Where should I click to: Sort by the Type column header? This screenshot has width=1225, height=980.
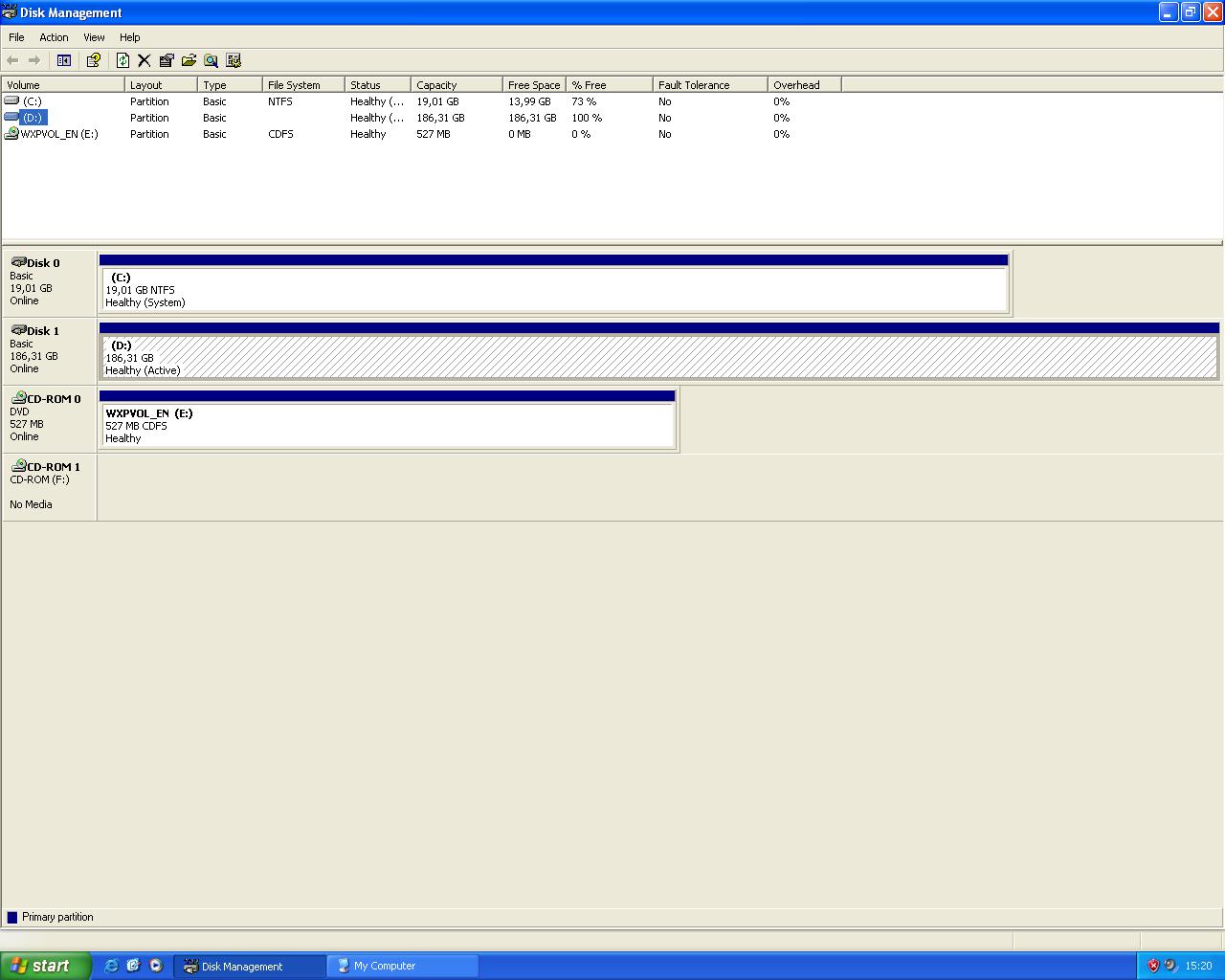(230, 85)
